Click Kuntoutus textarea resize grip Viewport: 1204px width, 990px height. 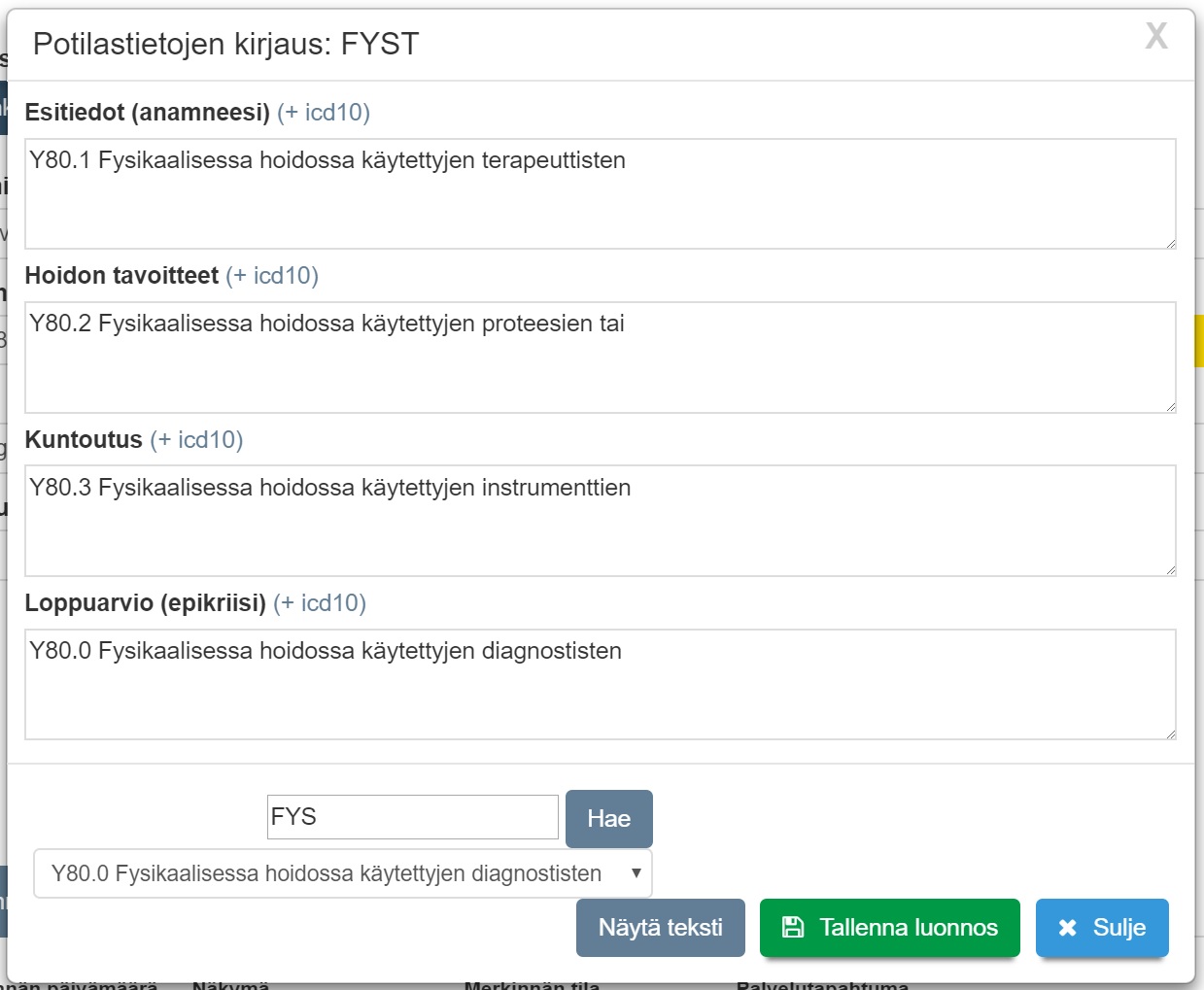[1171, 570]
